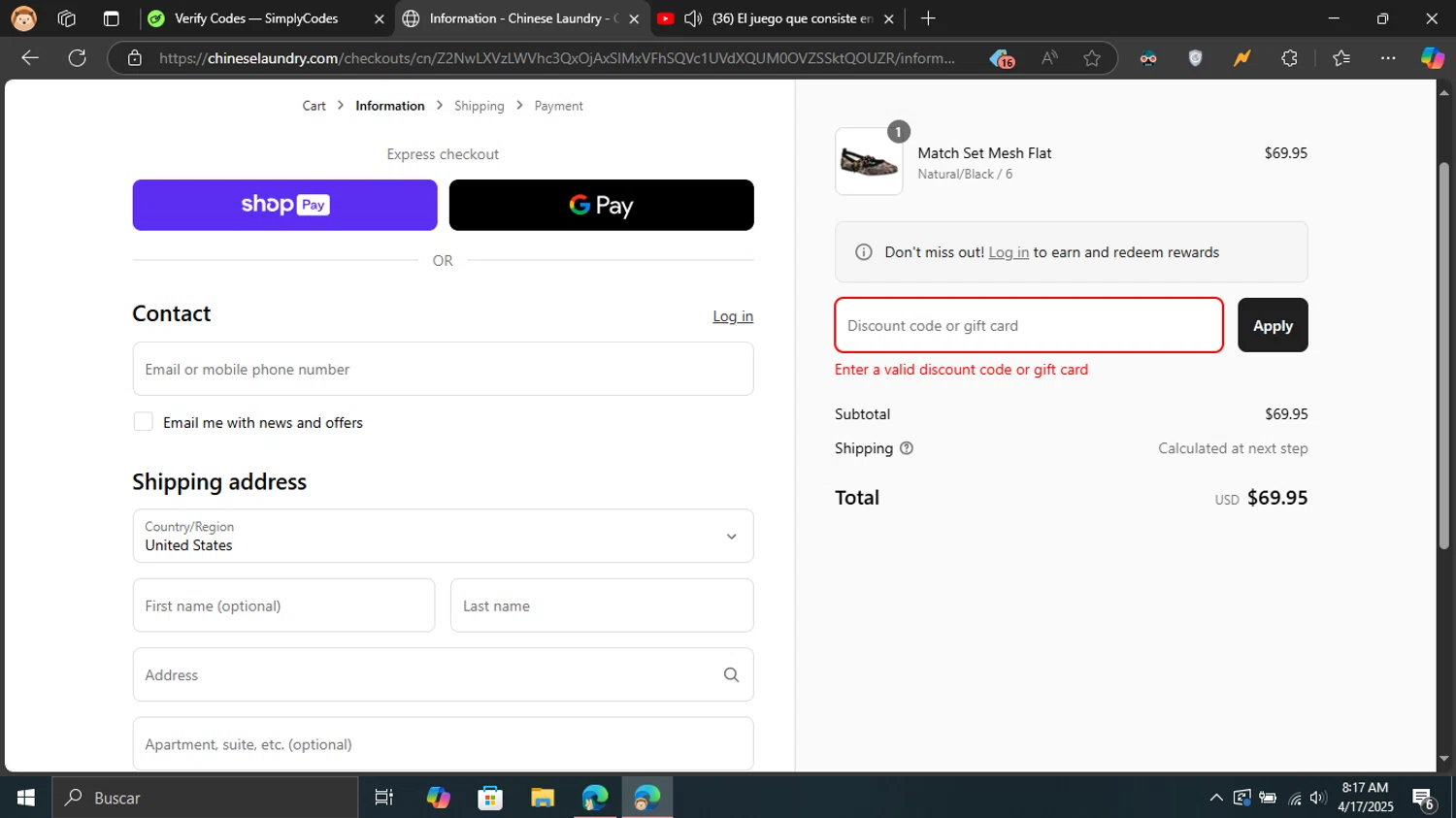This screenshot has width=1456, height=818.
Task: Click the shipping help question icon
Action: [907, 448]
